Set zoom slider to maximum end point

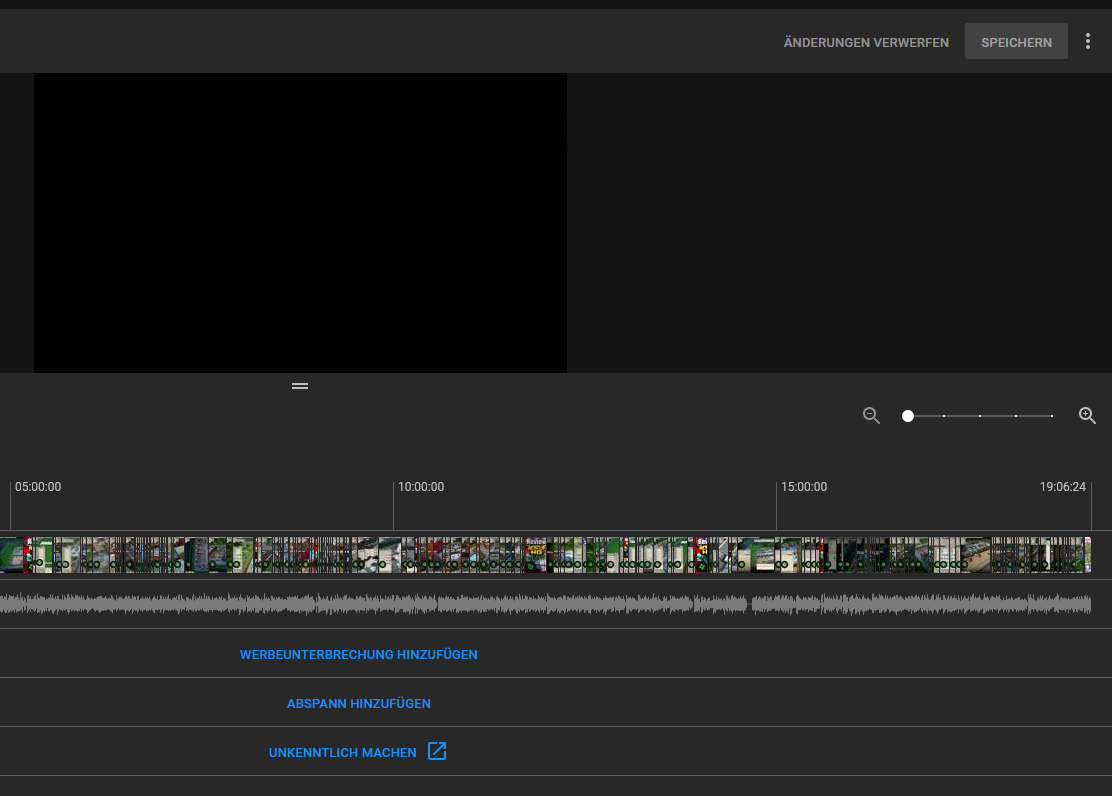pos(1052,416)
